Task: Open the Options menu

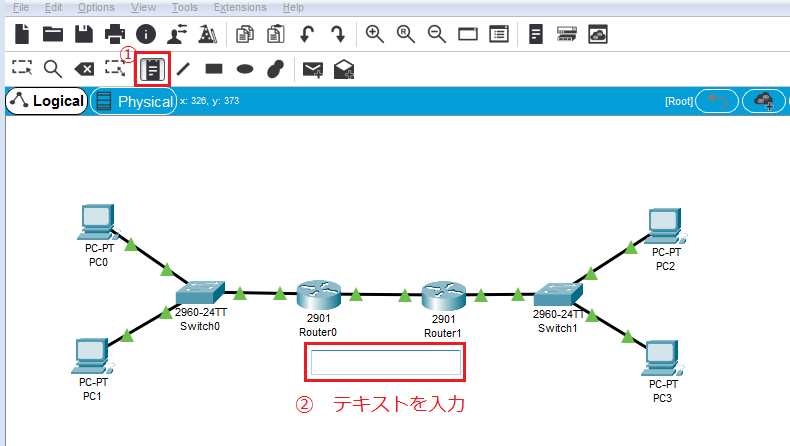Action: pyautogui.click(x=96, y=7)
